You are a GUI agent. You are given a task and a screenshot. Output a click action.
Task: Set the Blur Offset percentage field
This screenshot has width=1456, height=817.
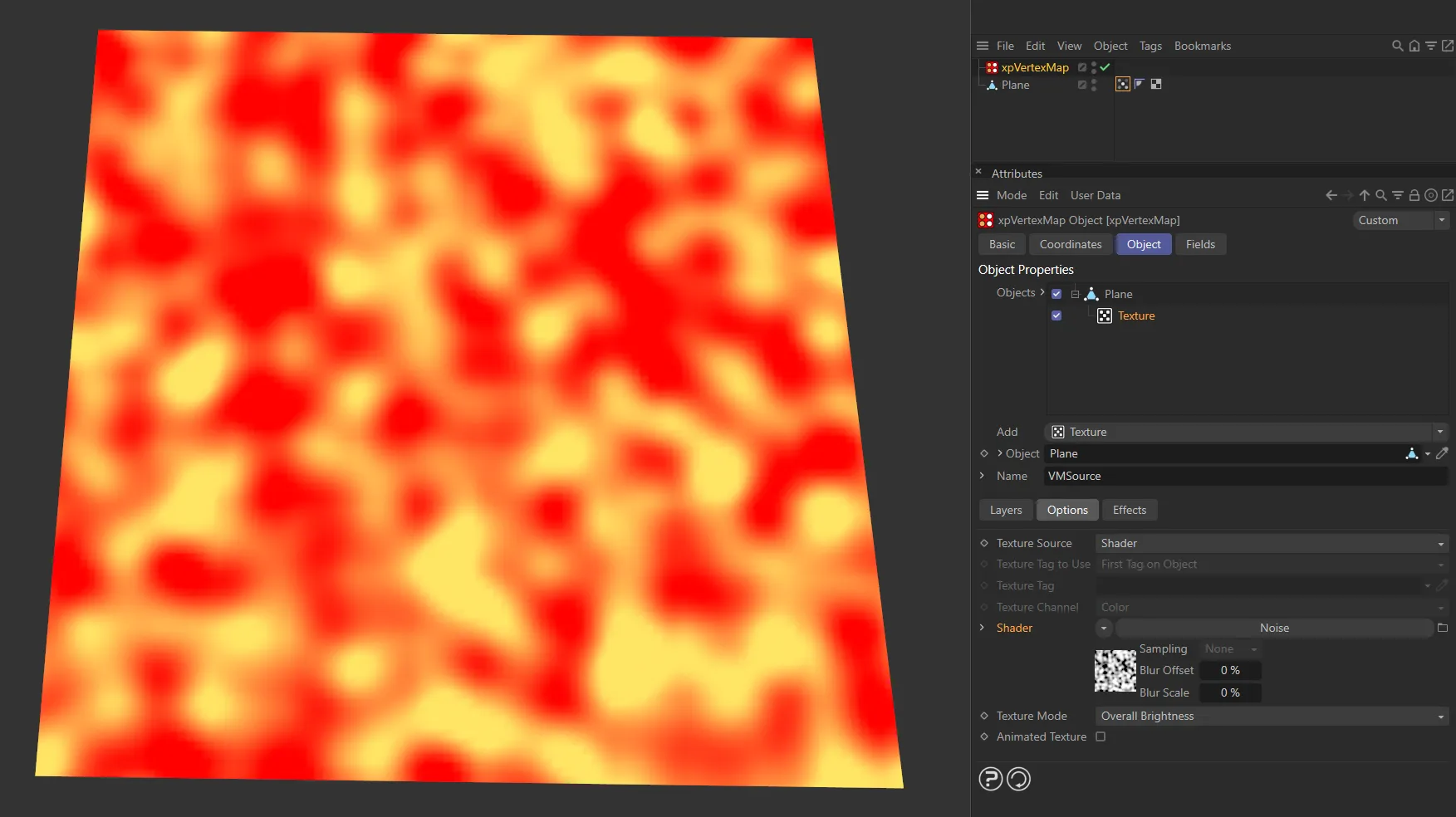[x=1229, y=670]
